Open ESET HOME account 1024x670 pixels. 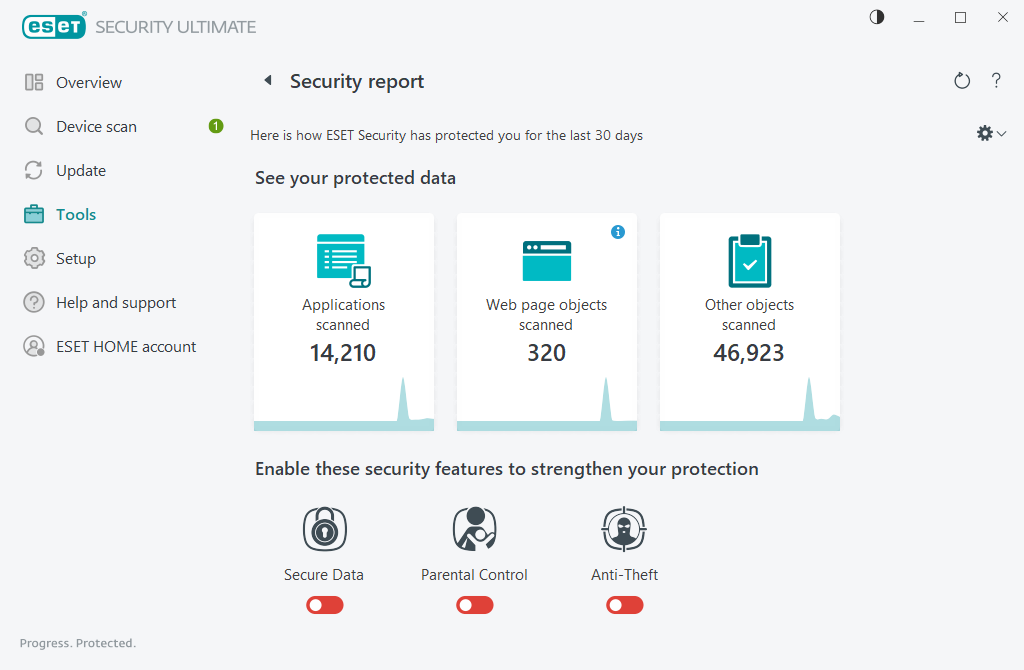pyautogui.click(x=126, y=347)
